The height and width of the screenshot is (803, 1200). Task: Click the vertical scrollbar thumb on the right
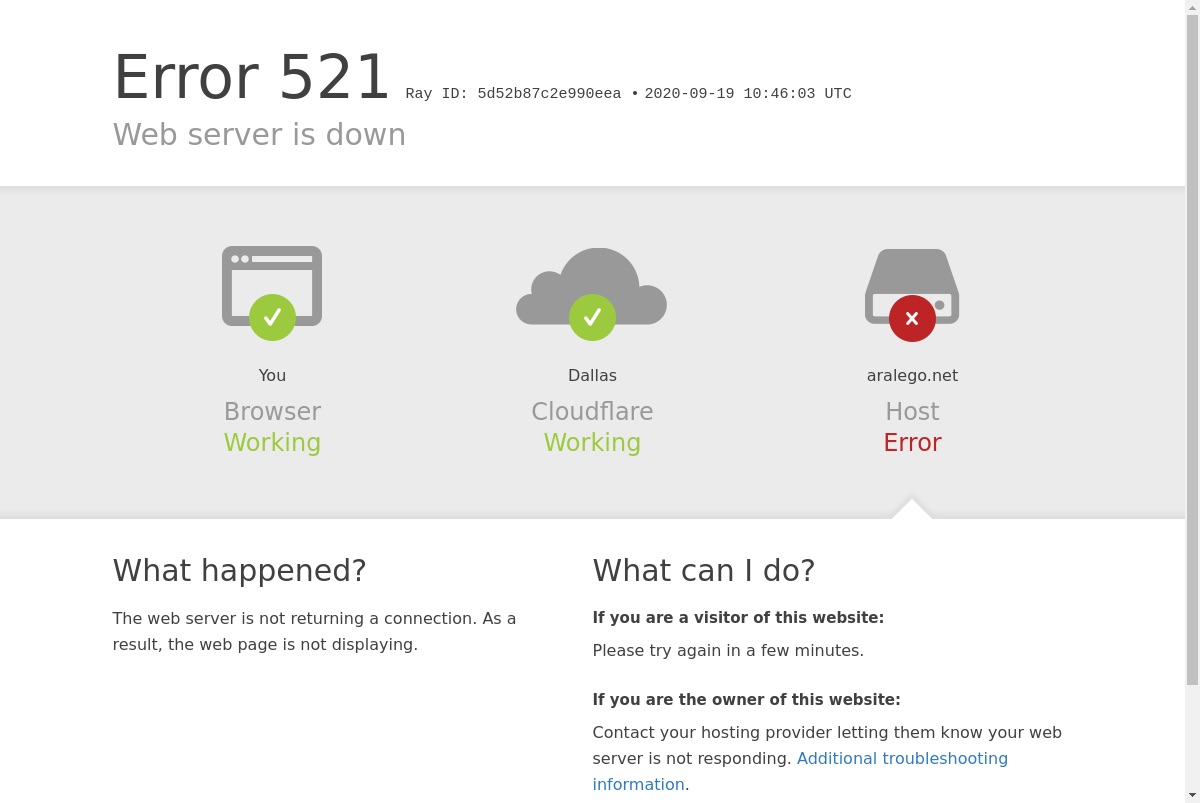[1192, 350]
